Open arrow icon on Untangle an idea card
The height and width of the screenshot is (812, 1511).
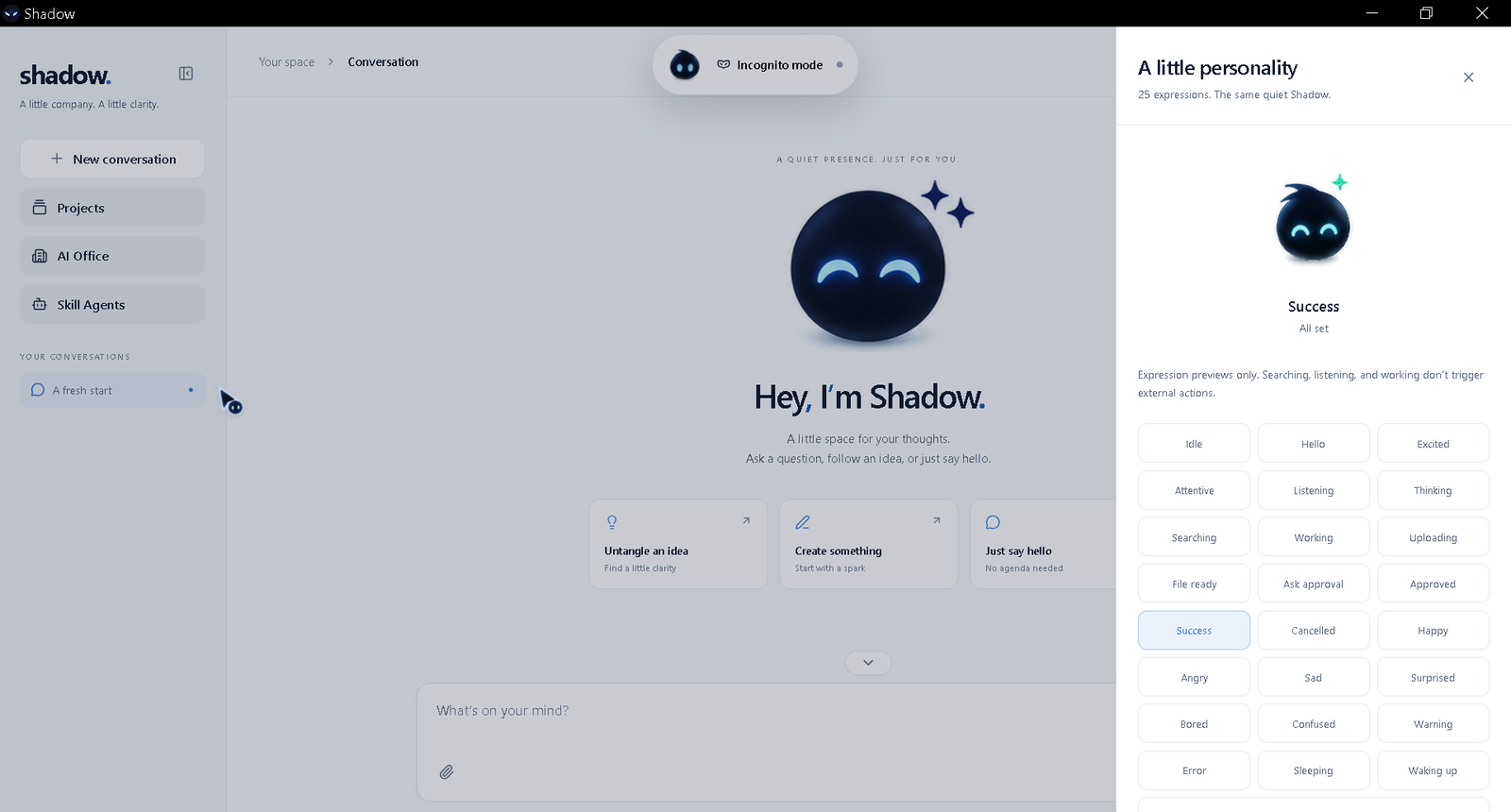(746, 520)
